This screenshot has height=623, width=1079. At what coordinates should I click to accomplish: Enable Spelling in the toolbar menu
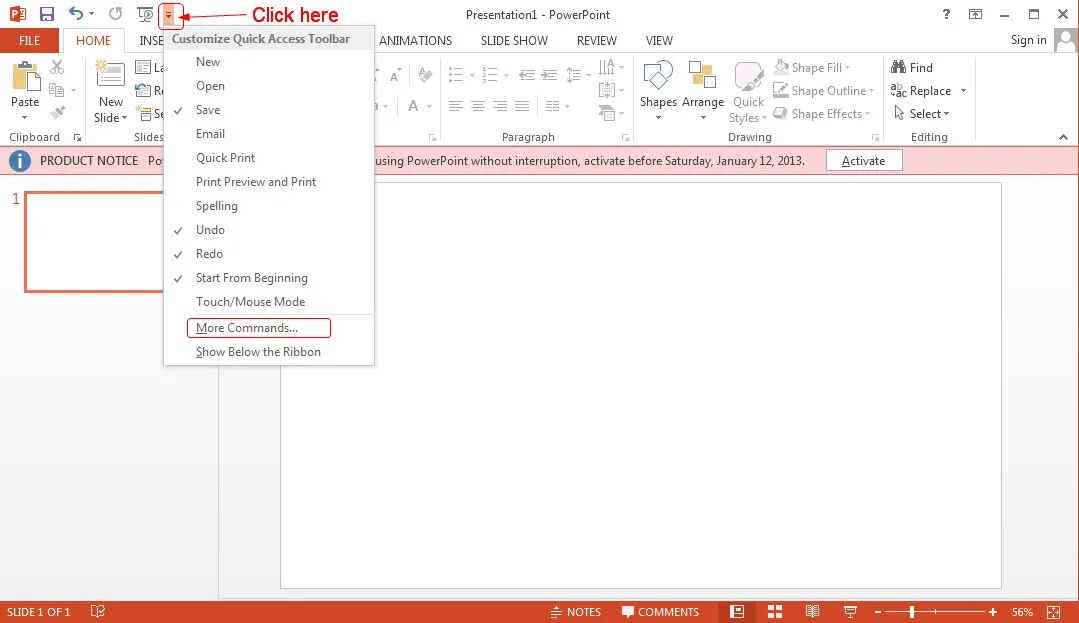pyautogui.click(x=269, y=206)
